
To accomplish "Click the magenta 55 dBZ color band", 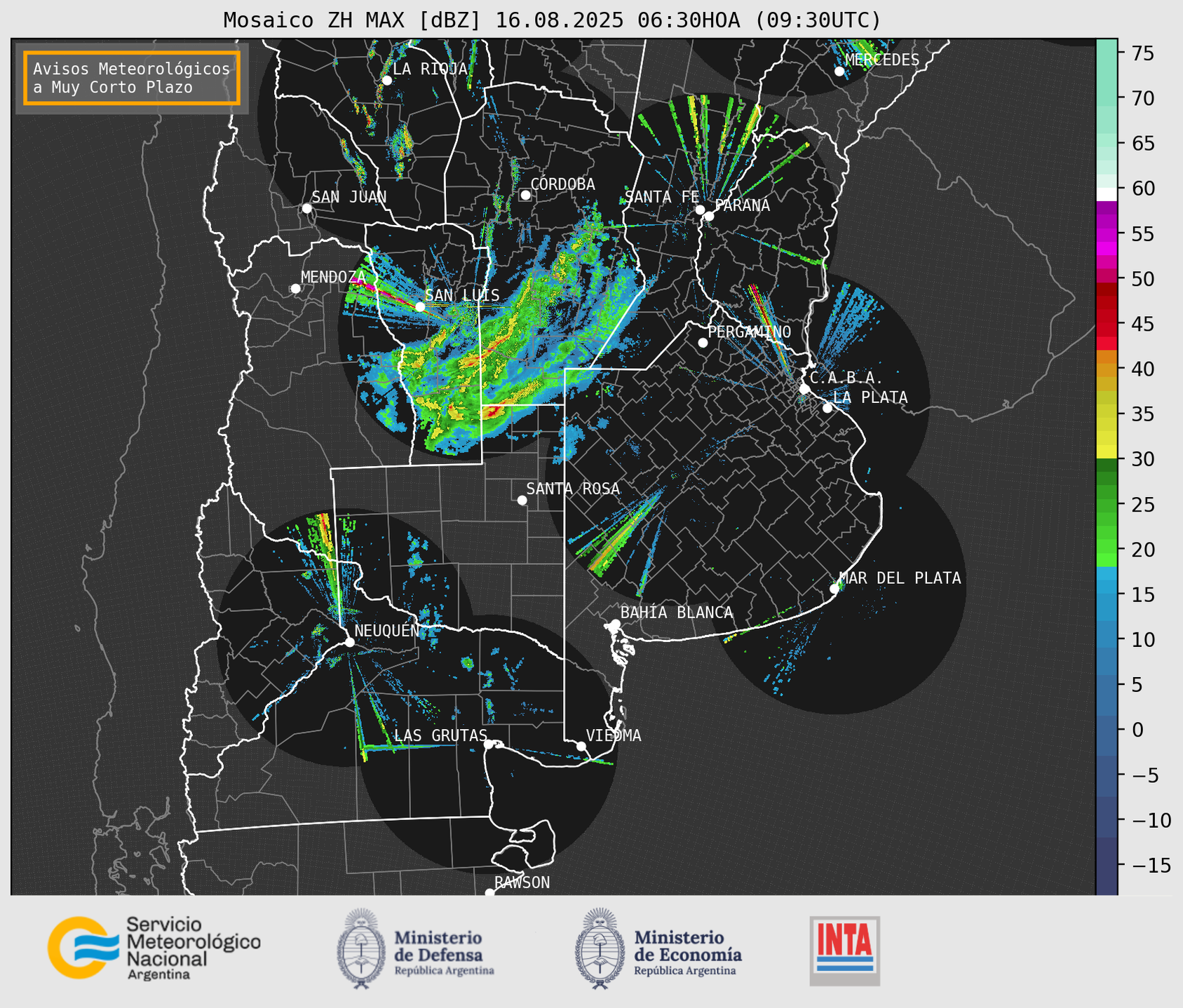I will coord(1107,235).
